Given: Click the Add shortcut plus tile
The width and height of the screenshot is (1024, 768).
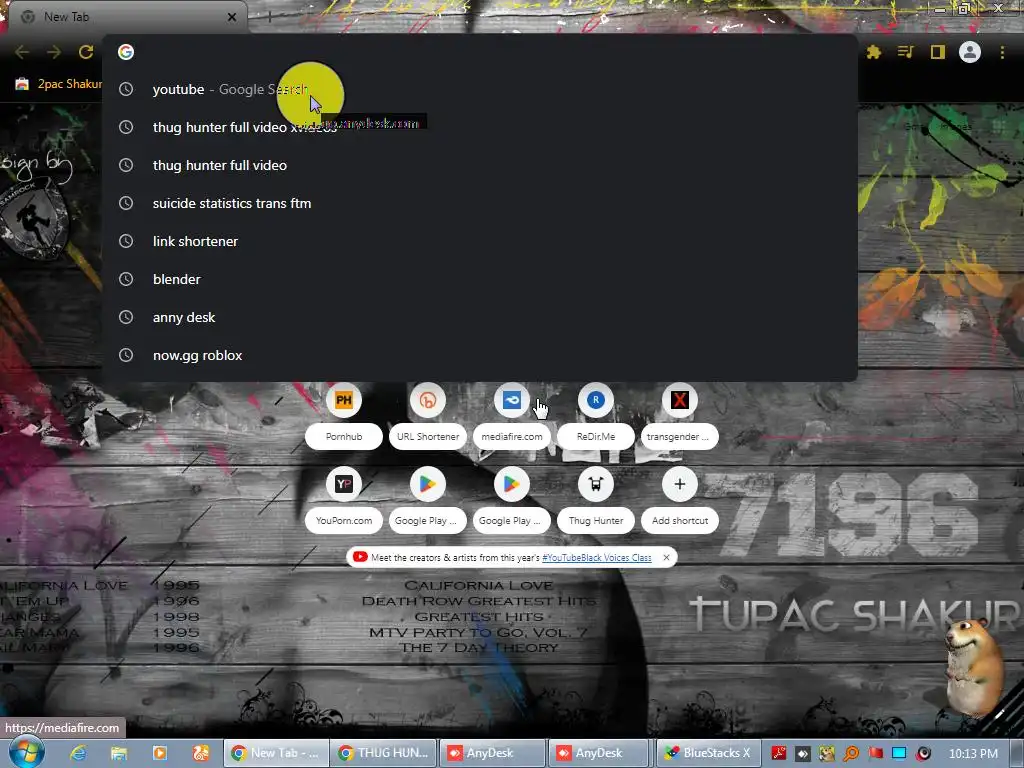Looking at the screenshot, I should pos(680,500).
